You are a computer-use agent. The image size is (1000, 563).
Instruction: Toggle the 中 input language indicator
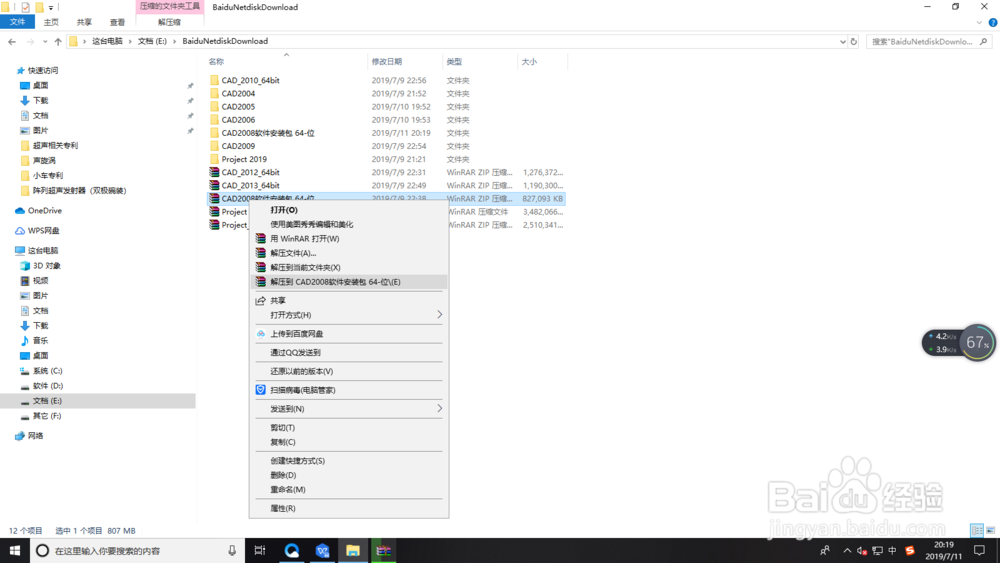pos(892,550)
